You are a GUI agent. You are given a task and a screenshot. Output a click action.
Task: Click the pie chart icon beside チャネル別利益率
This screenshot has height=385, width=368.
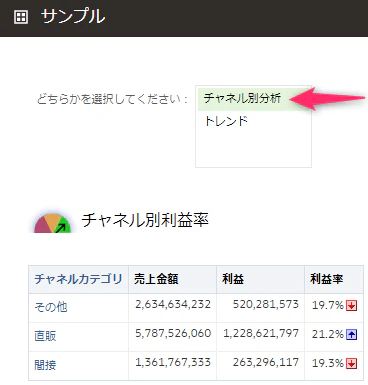(x=53, y=223)
